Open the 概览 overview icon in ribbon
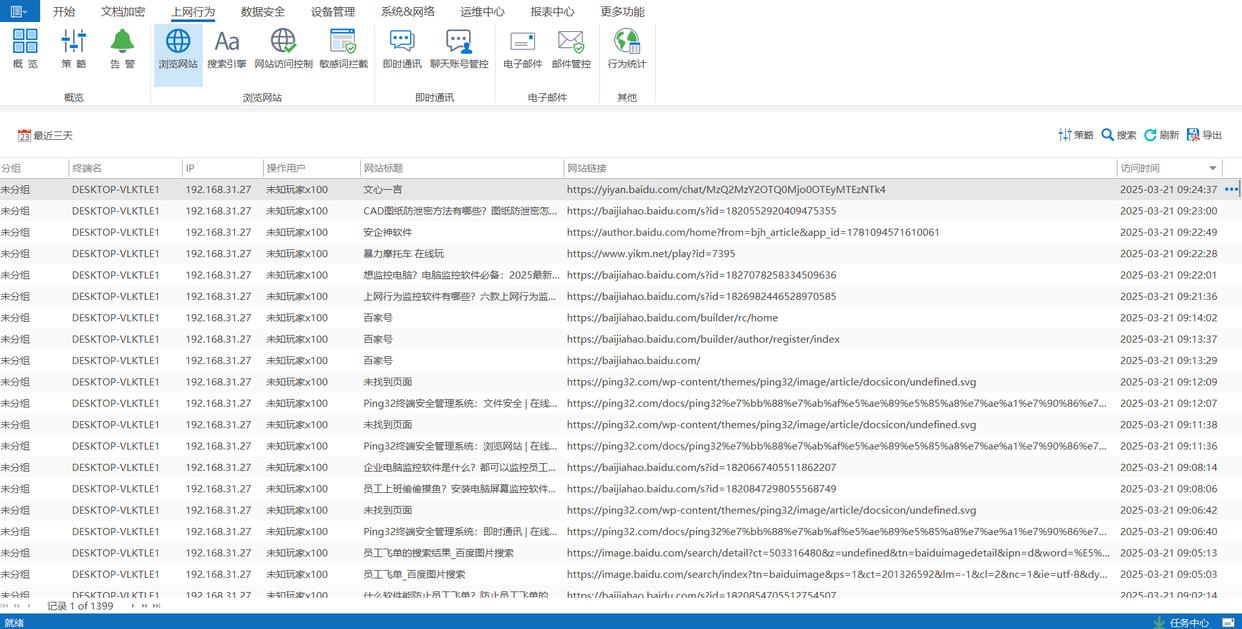 pos(25,49)
